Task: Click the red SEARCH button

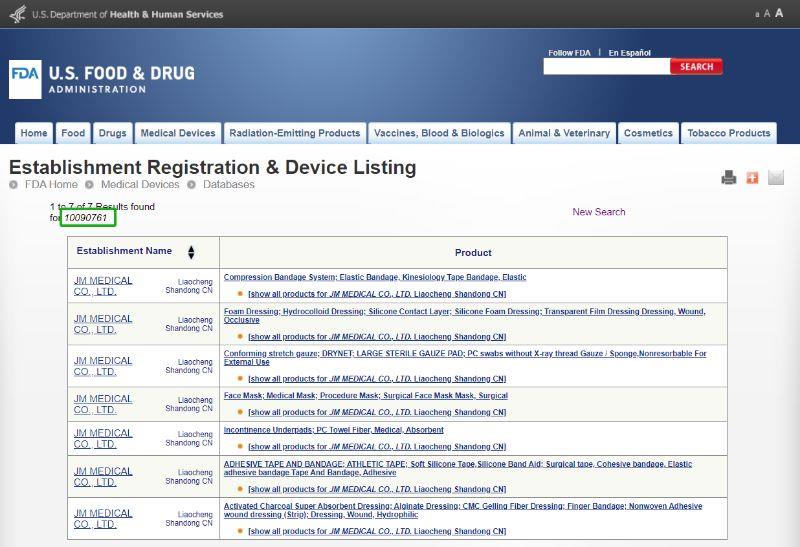Action: pos(696,67)
